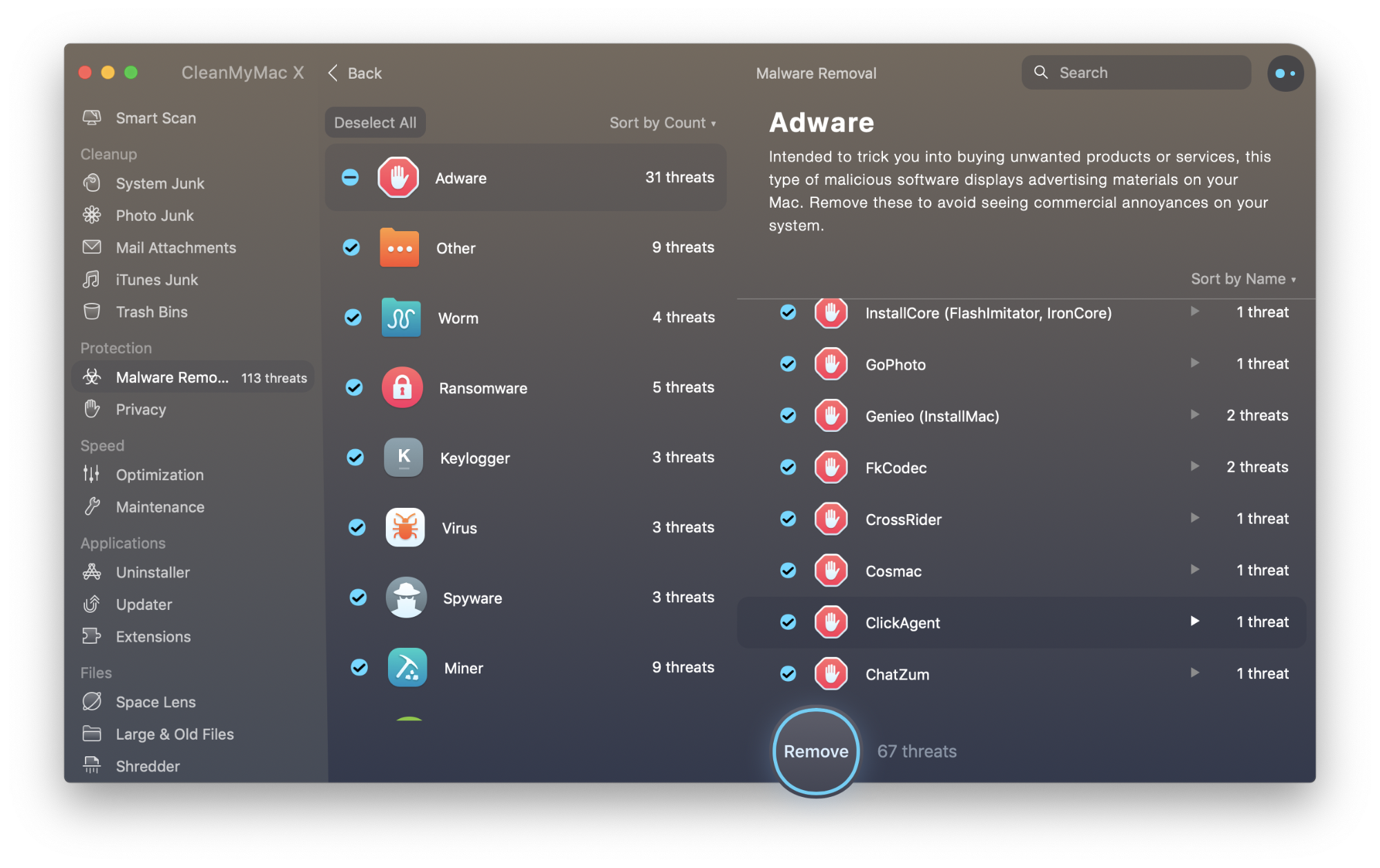Uncheck the FkCodec threat checkbox
Image resolution: width=1380 pixels, height=868 pixels.
coord(788,468)
